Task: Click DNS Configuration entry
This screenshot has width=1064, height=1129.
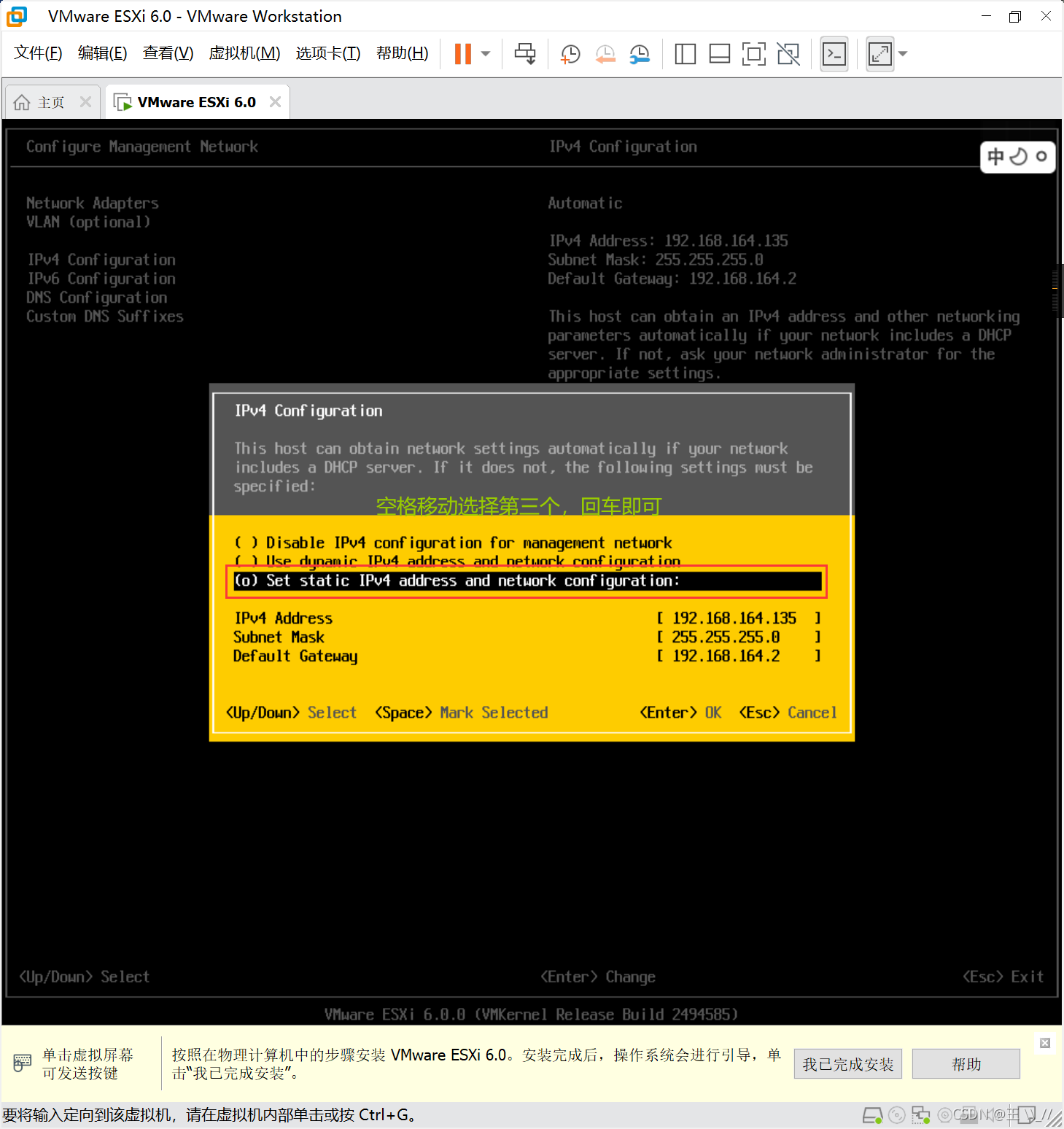Action: tap(97, 298)
